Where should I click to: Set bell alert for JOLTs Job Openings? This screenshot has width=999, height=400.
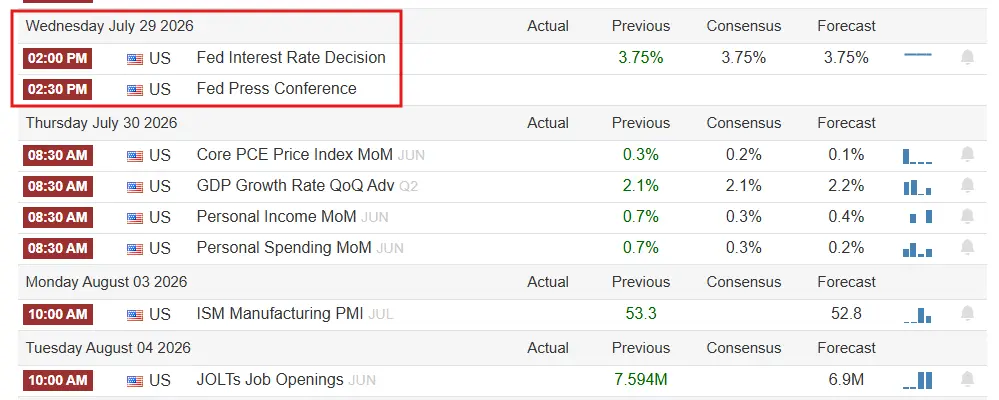point(967,380)
